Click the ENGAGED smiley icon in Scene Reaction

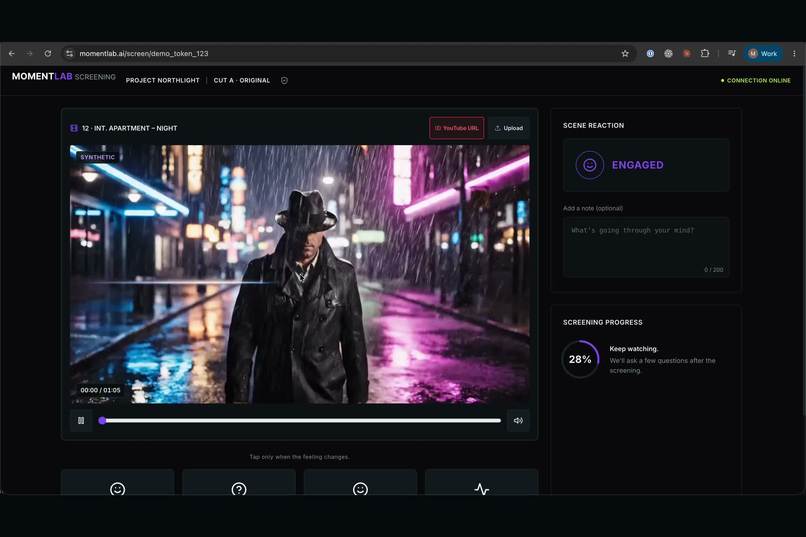pos(590,165)
